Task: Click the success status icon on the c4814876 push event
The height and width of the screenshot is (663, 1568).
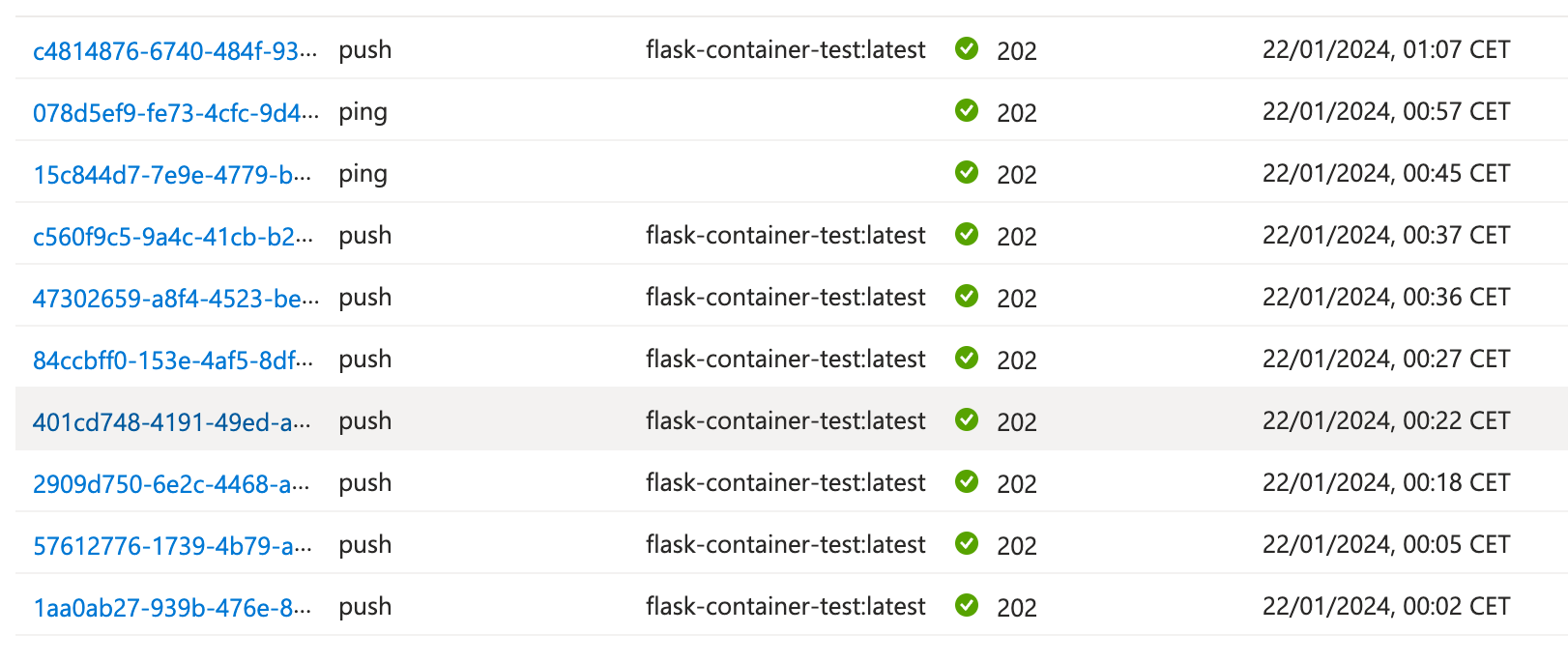Action: (x=967, y=49)
